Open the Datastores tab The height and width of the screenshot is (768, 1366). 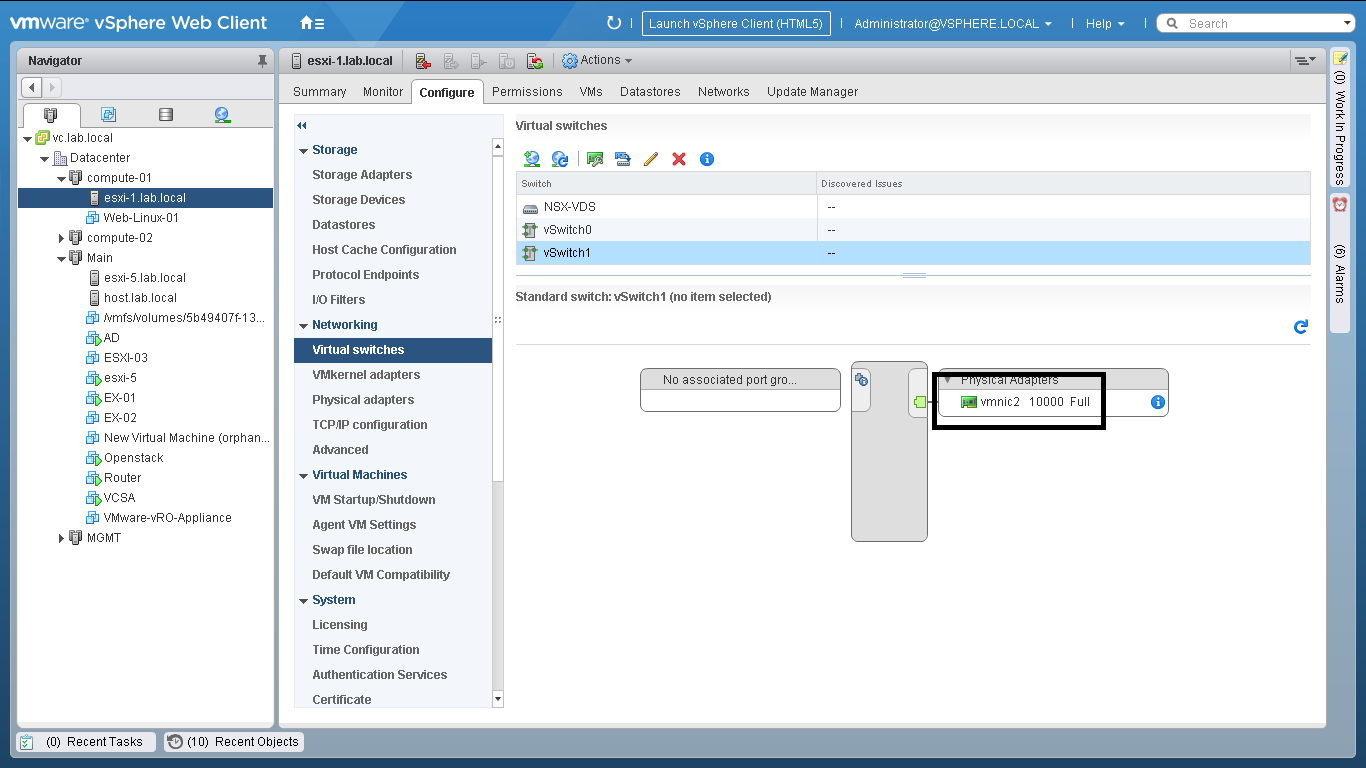tap(650, 92)
